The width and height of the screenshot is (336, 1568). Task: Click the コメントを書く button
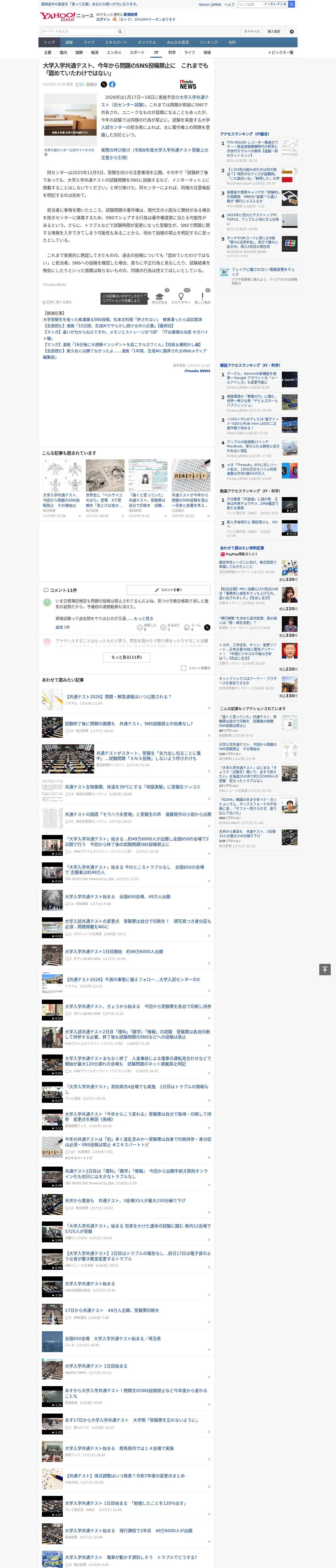(x=168, y=590)
